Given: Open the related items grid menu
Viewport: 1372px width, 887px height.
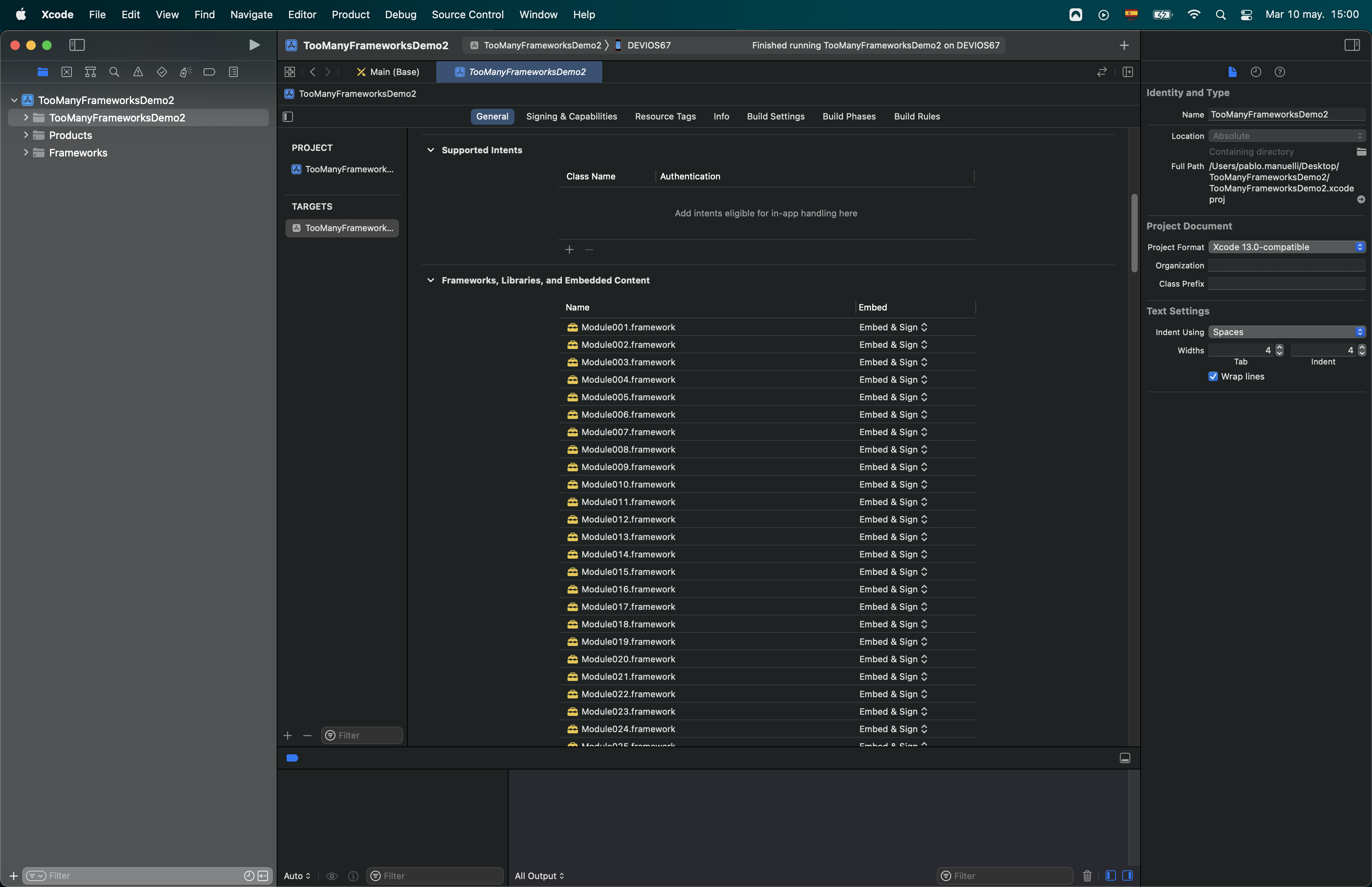Looking at the screenshot, I should tap(289, 72).
